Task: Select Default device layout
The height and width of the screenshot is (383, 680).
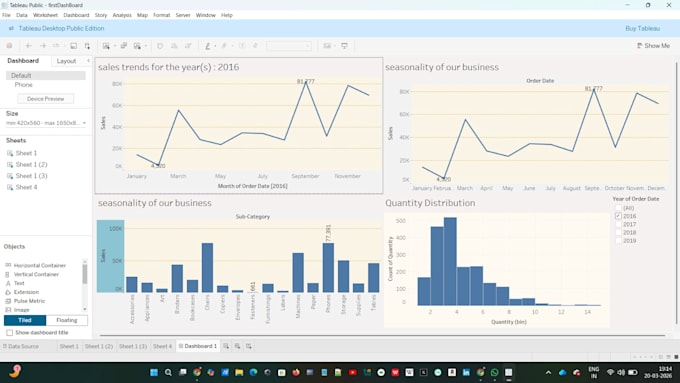Action: (46, 75)
